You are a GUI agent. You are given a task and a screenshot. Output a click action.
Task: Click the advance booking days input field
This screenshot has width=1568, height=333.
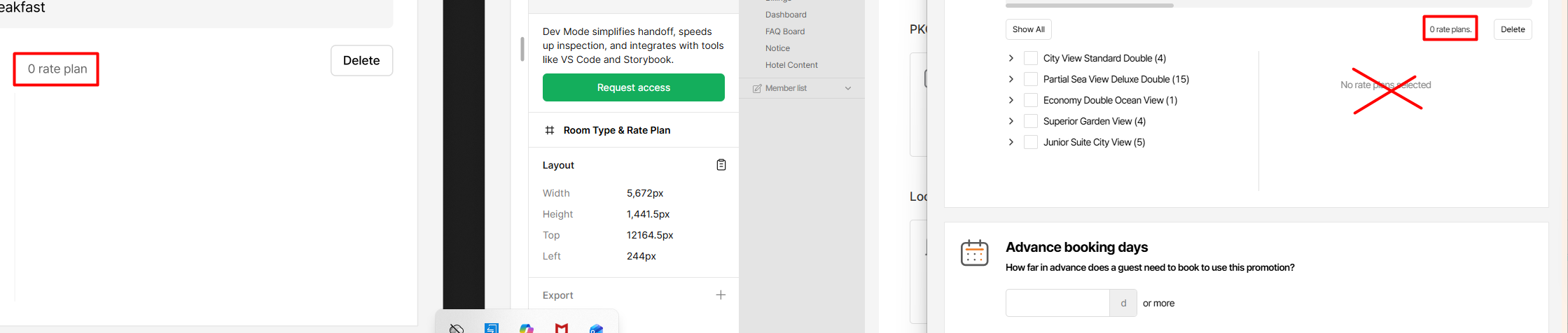click(x=1057, y=303)
